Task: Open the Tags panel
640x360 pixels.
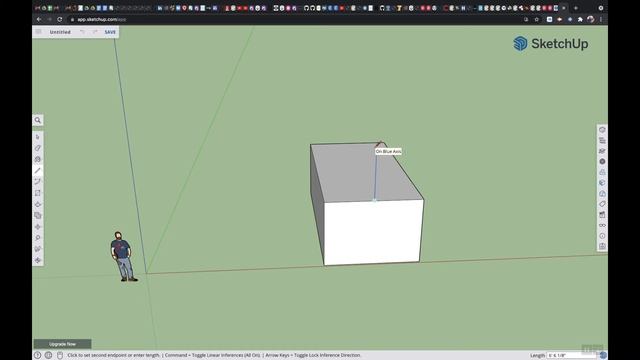Action: [x=602, y=204]
